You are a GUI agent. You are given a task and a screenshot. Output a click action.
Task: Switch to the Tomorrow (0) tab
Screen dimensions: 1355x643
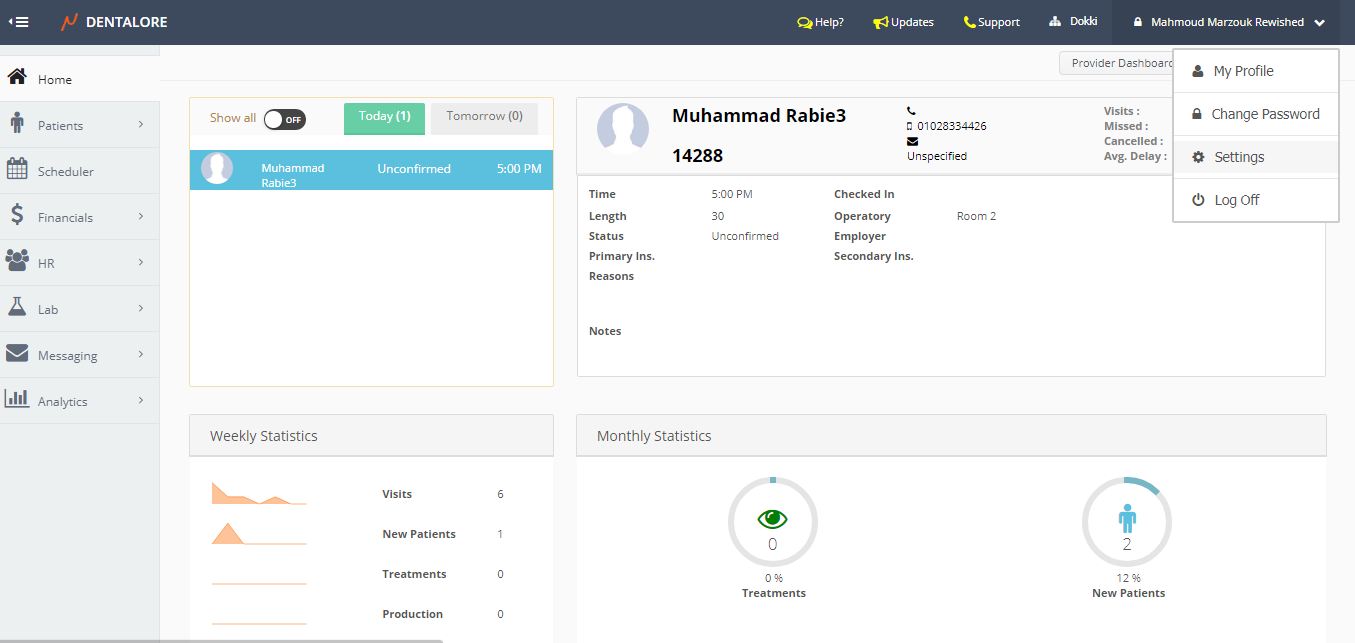[x=484, y=117]
